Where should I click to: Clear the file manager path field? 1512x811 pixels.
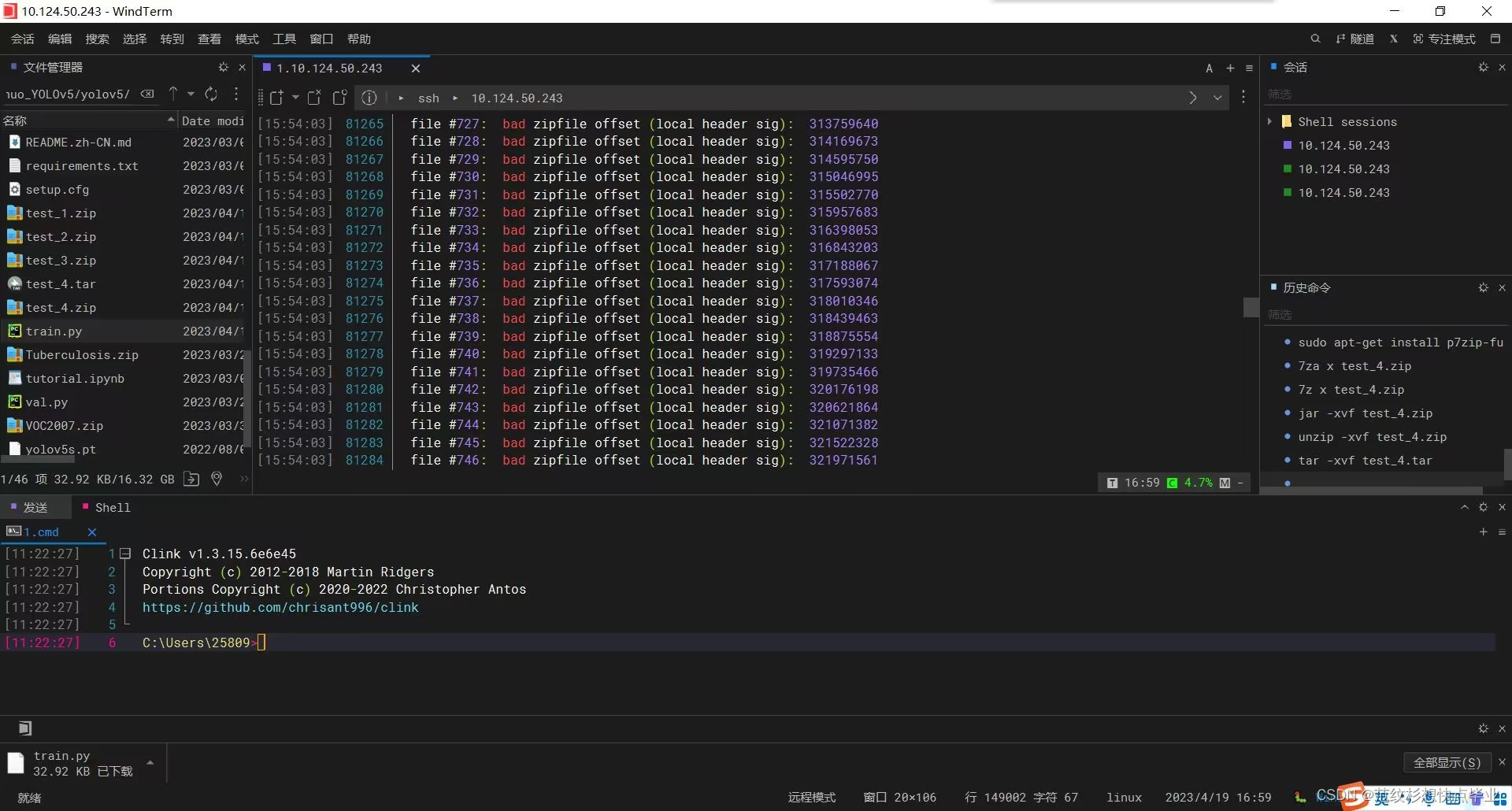(147, 94)
